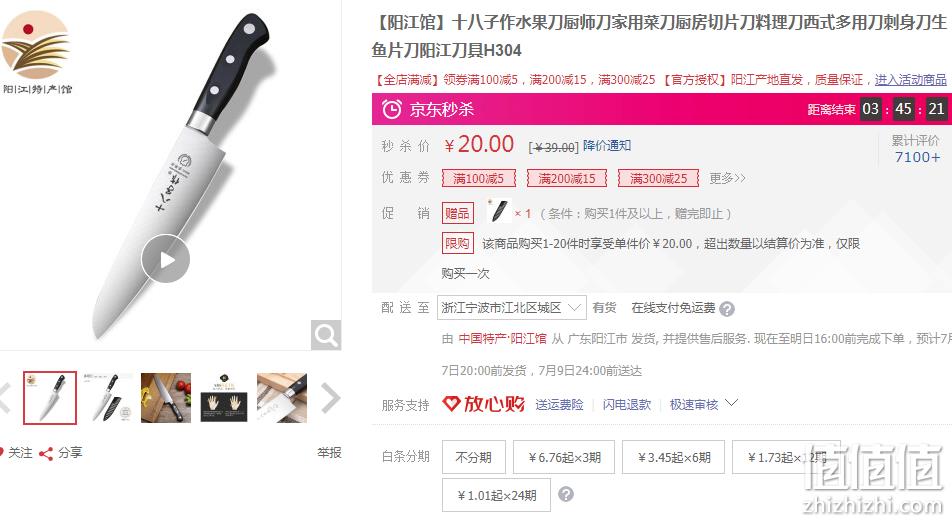Open free shipping help question mark icon
Screen dimensions: 952x523
coord(727,309)
